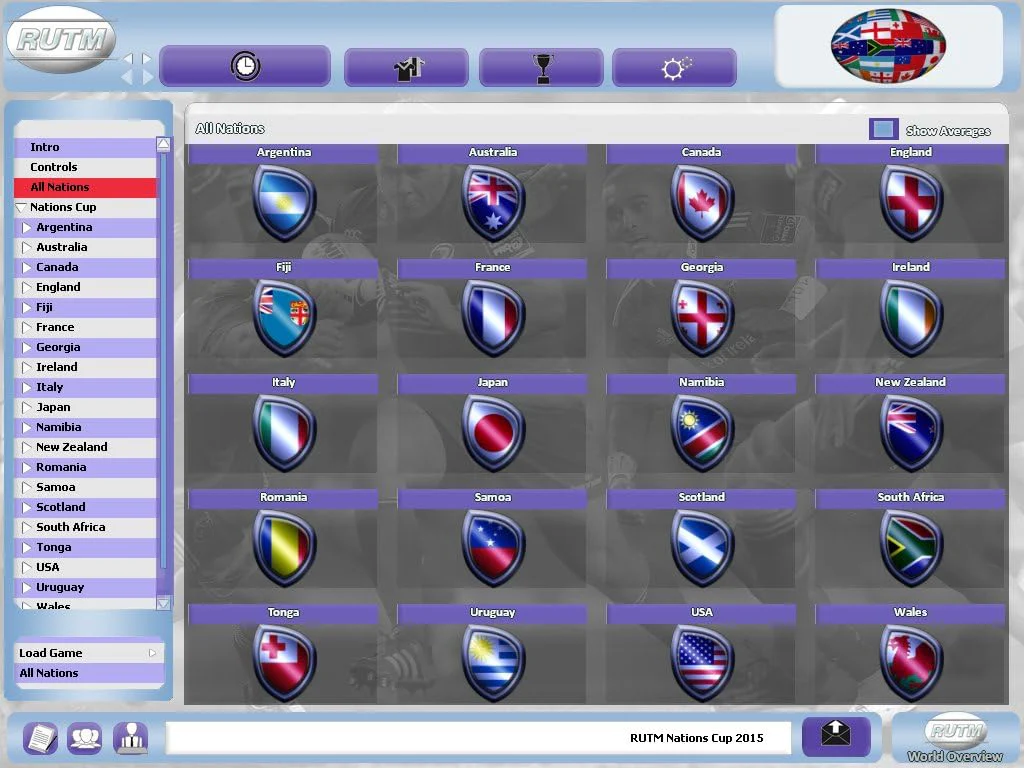Open the team jersey toolbar button
1024x768 pixels.
pos(406,67)
